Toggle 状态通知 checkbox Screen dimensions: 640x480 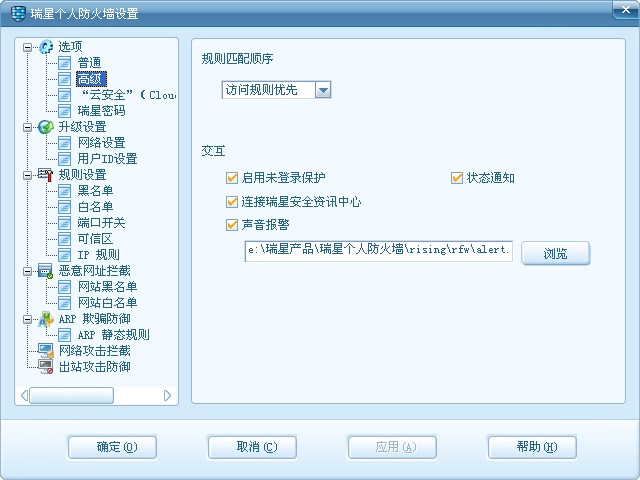click(457, 178)
